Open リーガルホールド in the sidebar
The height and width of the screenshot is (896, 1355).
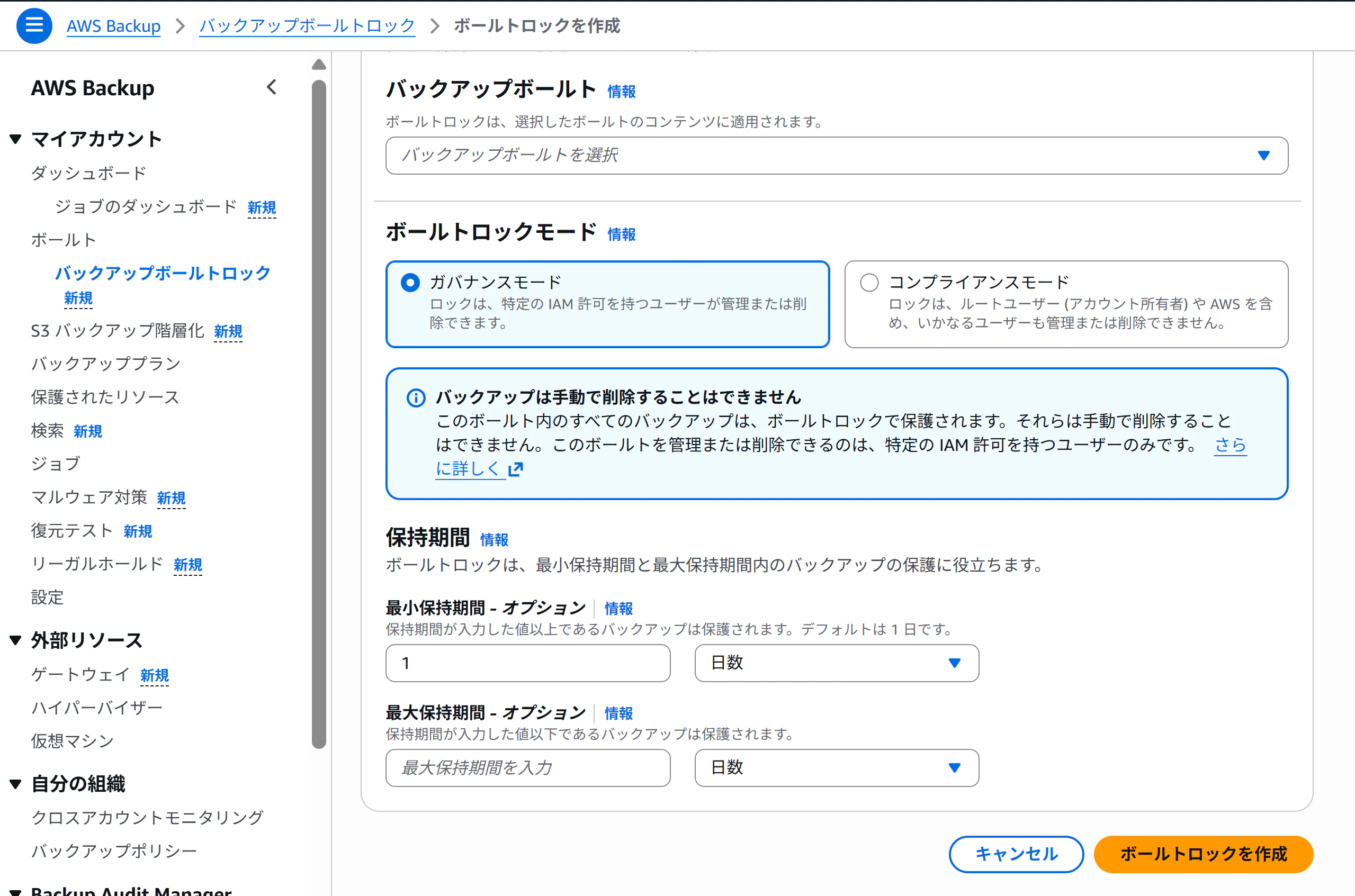pos(97,564)
